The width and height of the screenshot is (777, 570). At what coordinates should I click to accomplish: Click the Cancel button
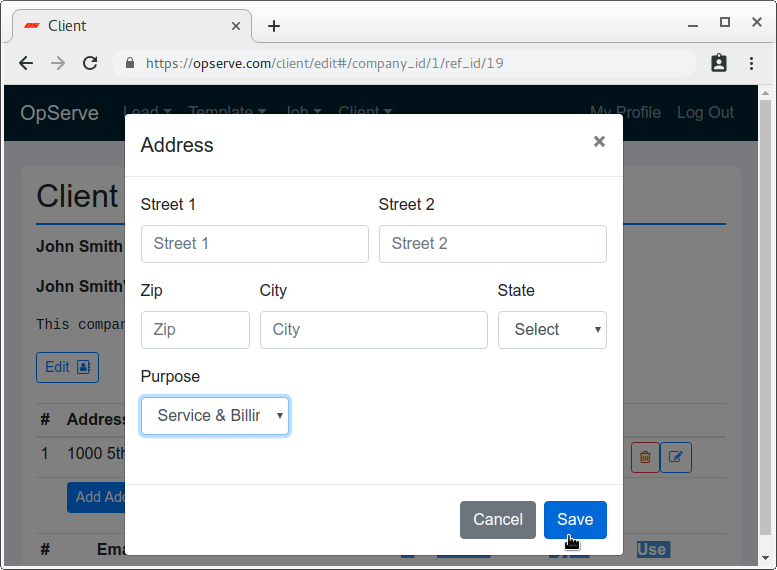498,519
